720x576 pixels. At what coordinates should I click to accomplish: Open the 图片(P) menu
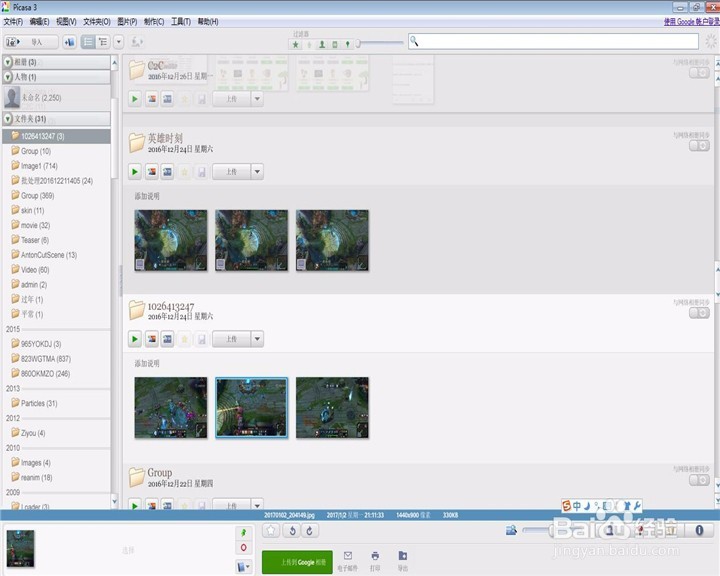click(127, 22)
